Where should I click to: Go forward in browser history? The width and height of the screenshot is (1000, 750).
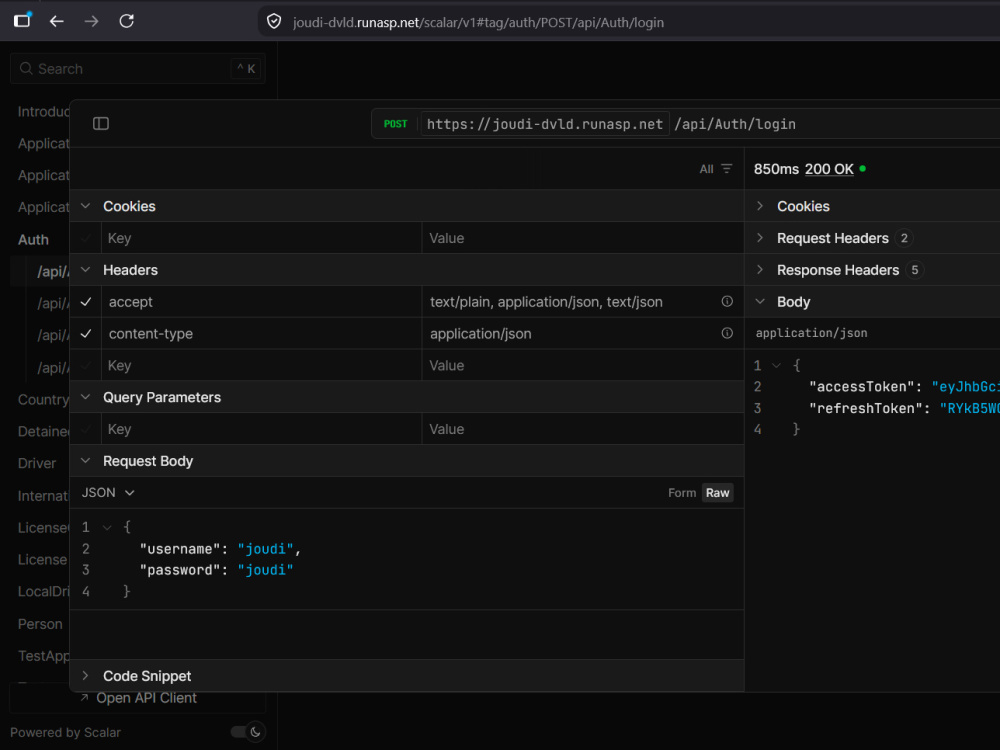tap(91, 22)
